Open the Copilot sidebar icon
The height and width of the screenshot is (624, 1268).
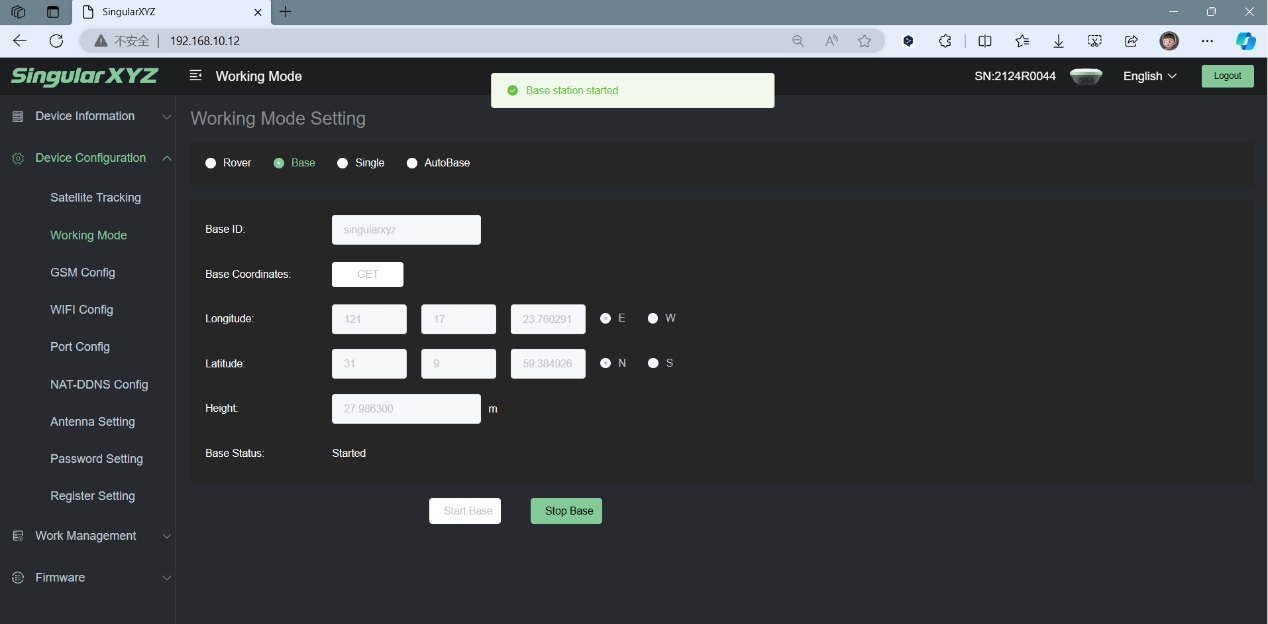tap(1245, 41)
